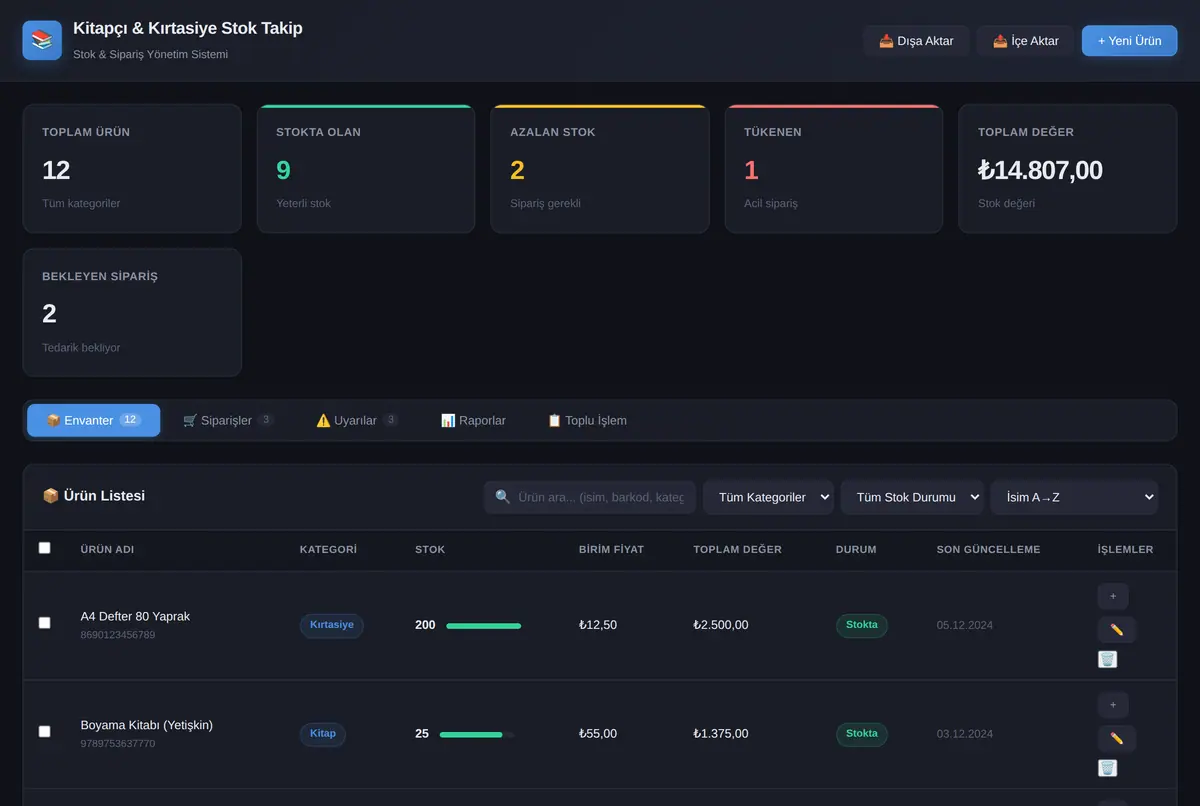Delete A4 Defter 80 Yaprak via trash icon
1200x806 pixels.
pyautogui.click(x=1107, y=659)
